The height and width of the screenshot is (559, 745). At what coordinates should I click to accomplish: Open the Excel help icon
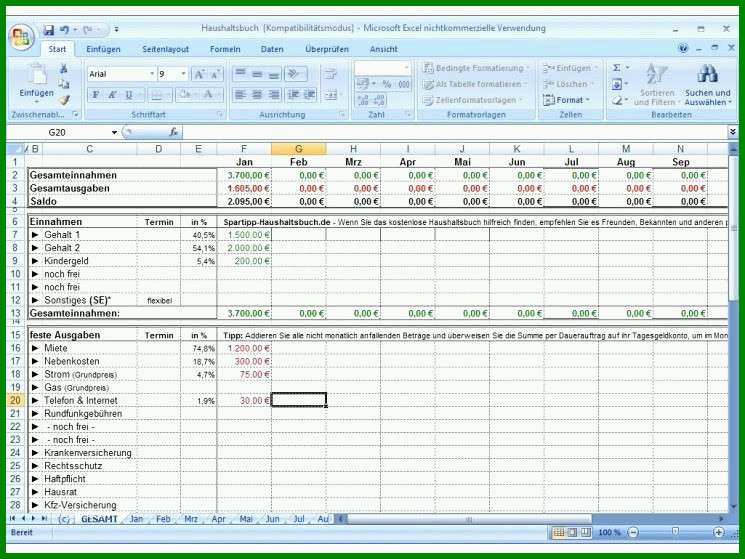tap(683, 48)
